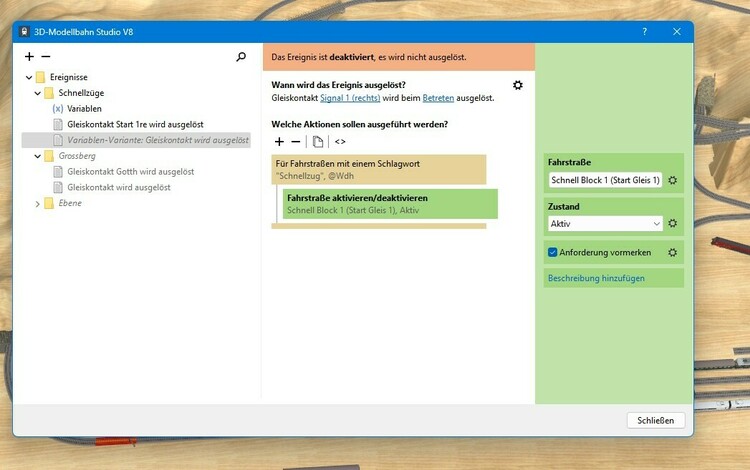Copy the action using the document icon
750x470 pixels.
(x=318, y=142)
